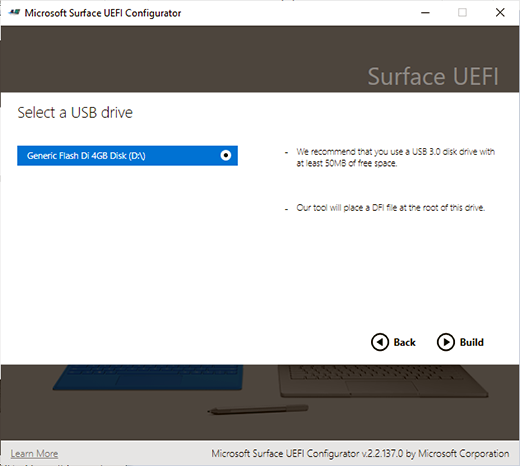Viewport: 520px width, 466px height.
Task: Click the 'Generic Flash Di 4GB Disk (D:\)' drive label
Action: click(86, 156)
